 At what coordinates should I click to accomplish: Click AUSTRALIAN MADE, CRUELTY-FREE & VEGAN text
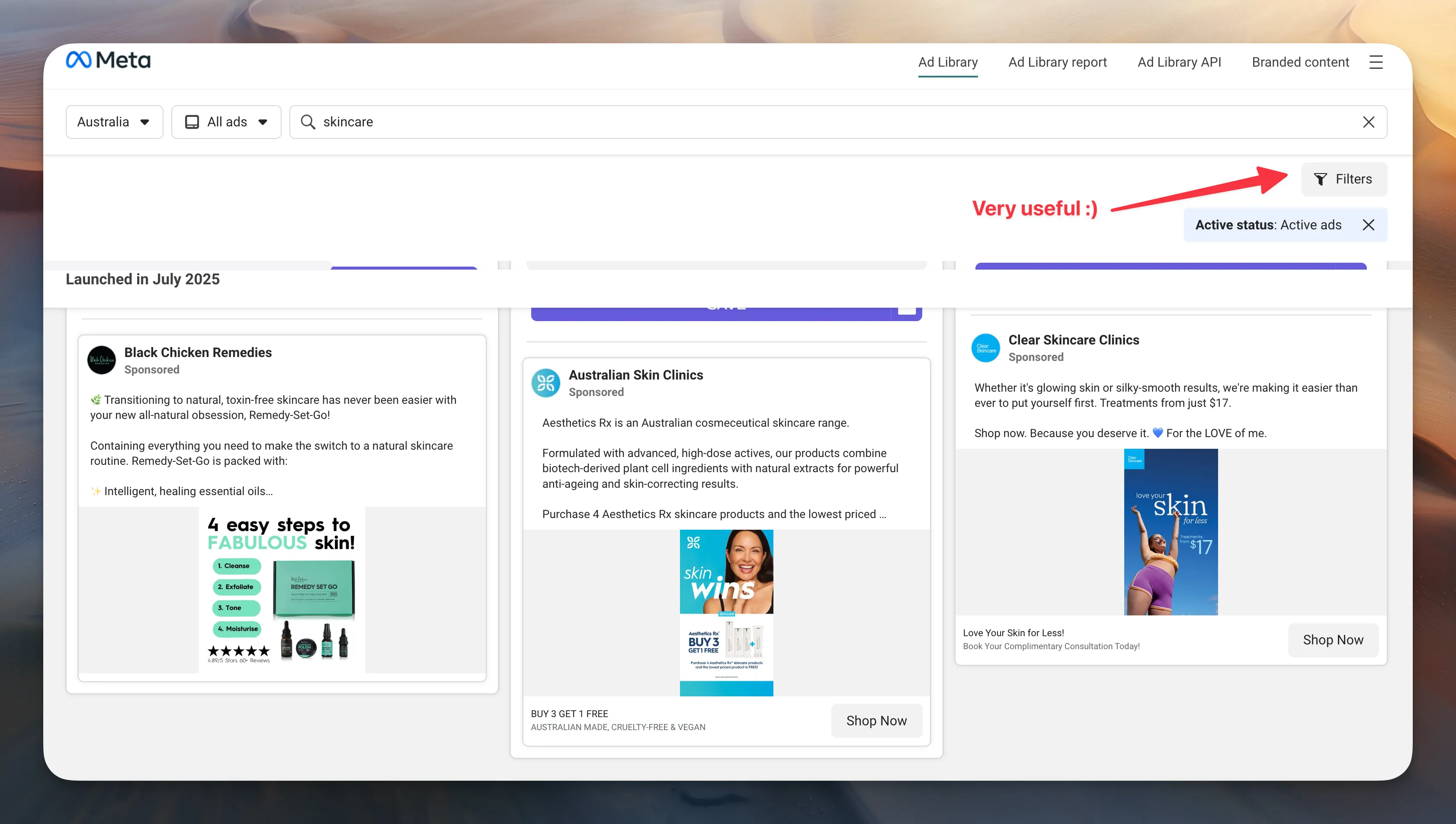(618, 727)
